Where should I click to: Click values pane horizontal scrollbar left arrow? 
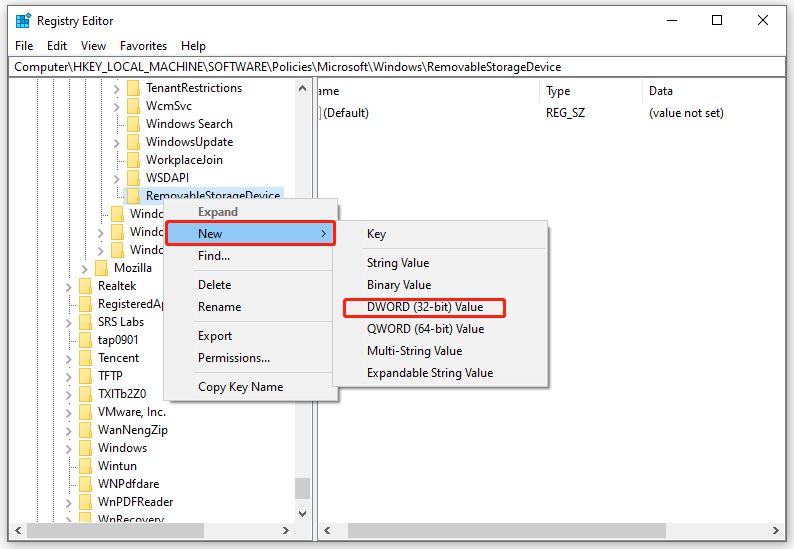(327, 530)
